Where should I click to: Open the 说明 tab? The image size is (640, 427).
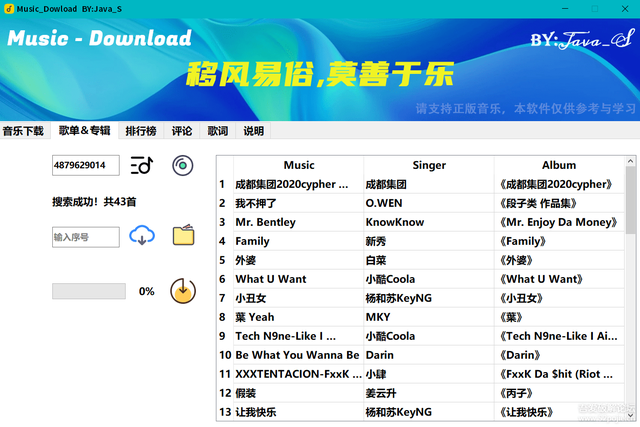pos(253,131)
